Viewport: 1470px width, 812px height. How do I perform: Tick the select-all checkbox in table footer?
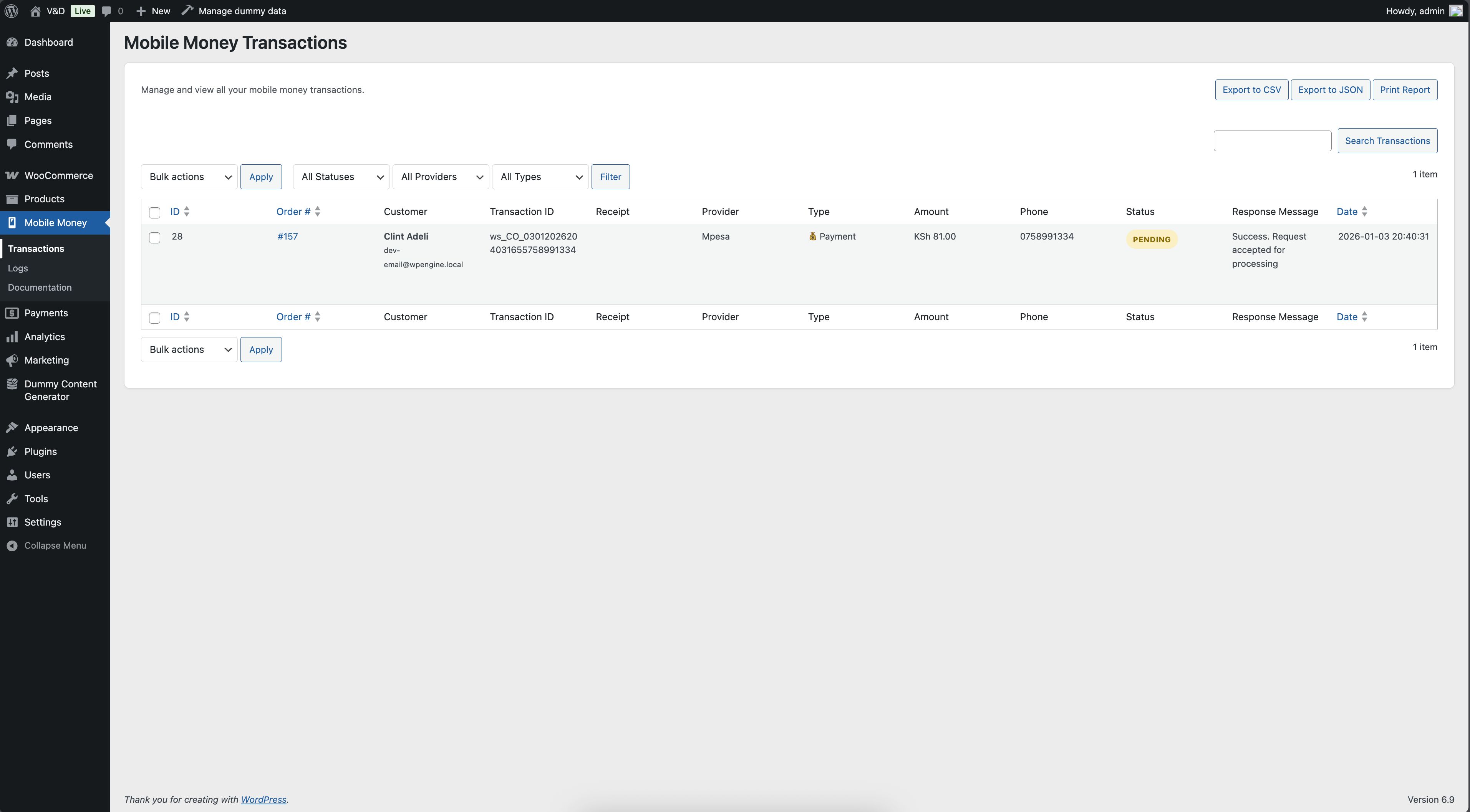(154, 318)
